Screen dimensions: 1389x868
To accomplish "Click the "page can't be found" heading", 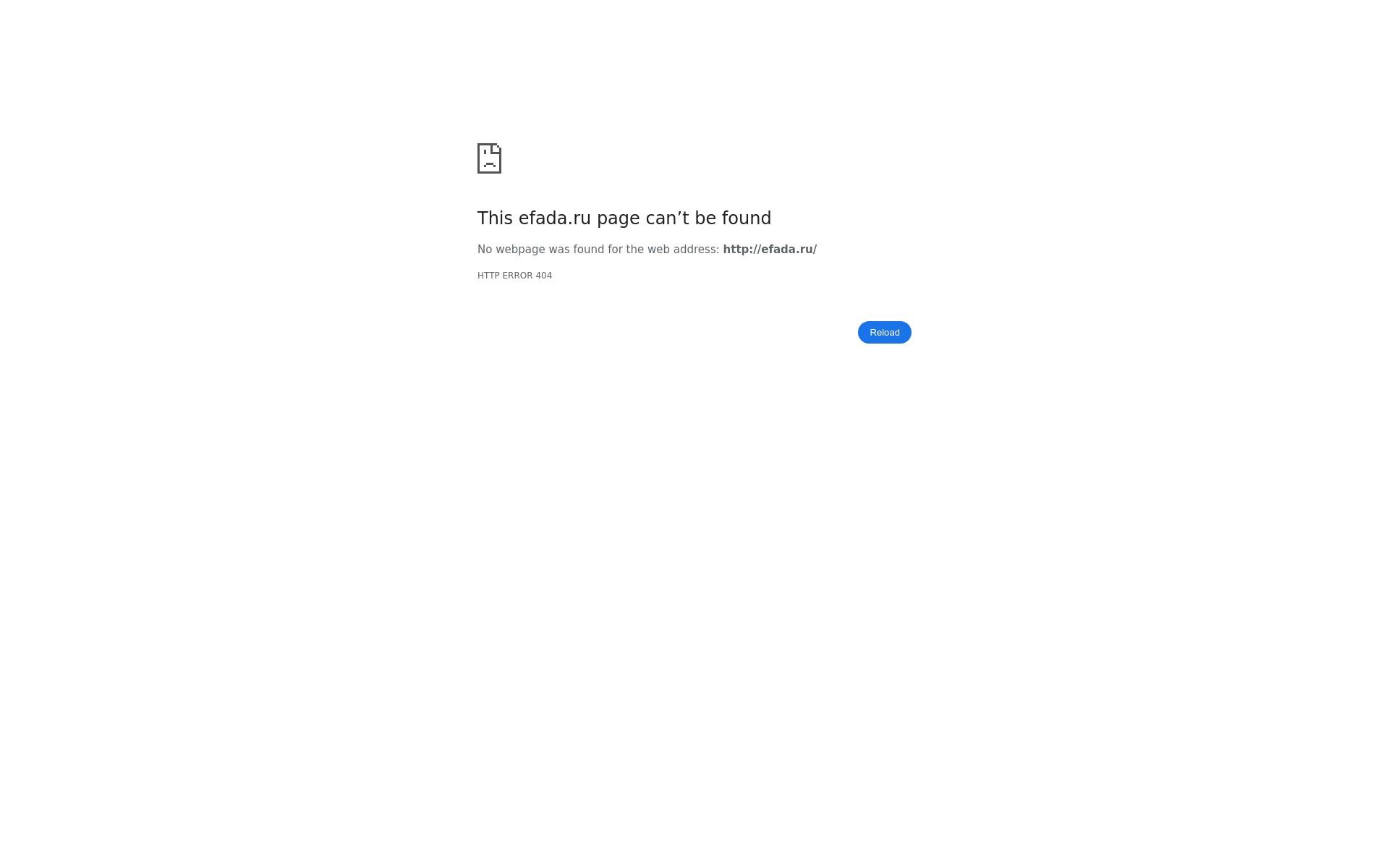I will (624, 218).
